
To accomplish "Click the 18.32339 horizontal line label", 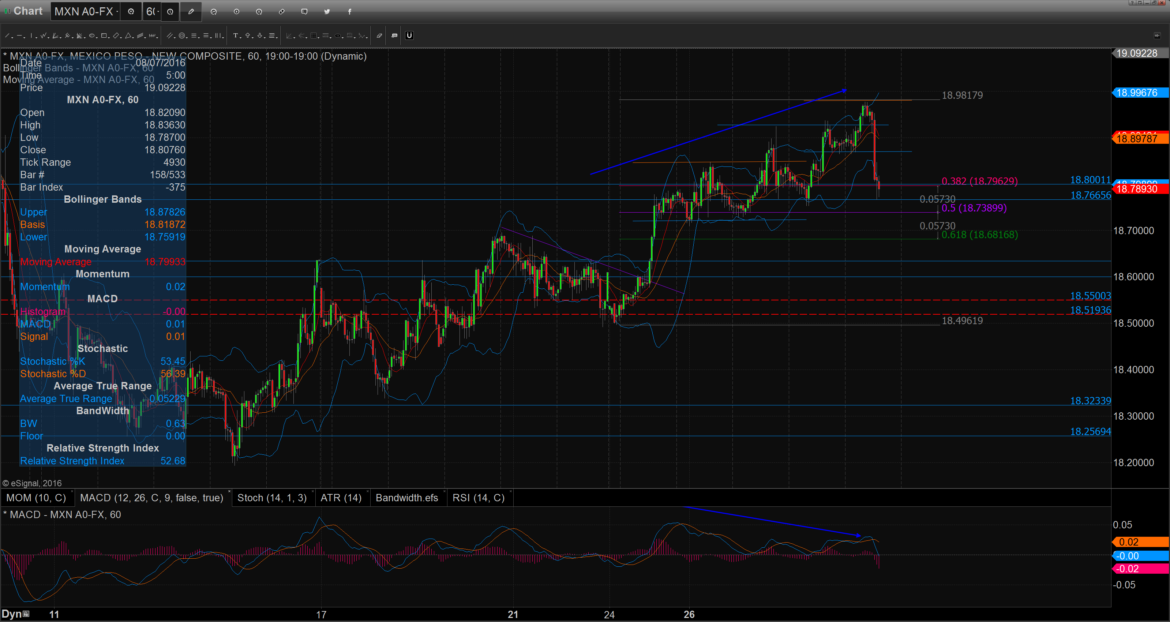I will pos(1090,400).
